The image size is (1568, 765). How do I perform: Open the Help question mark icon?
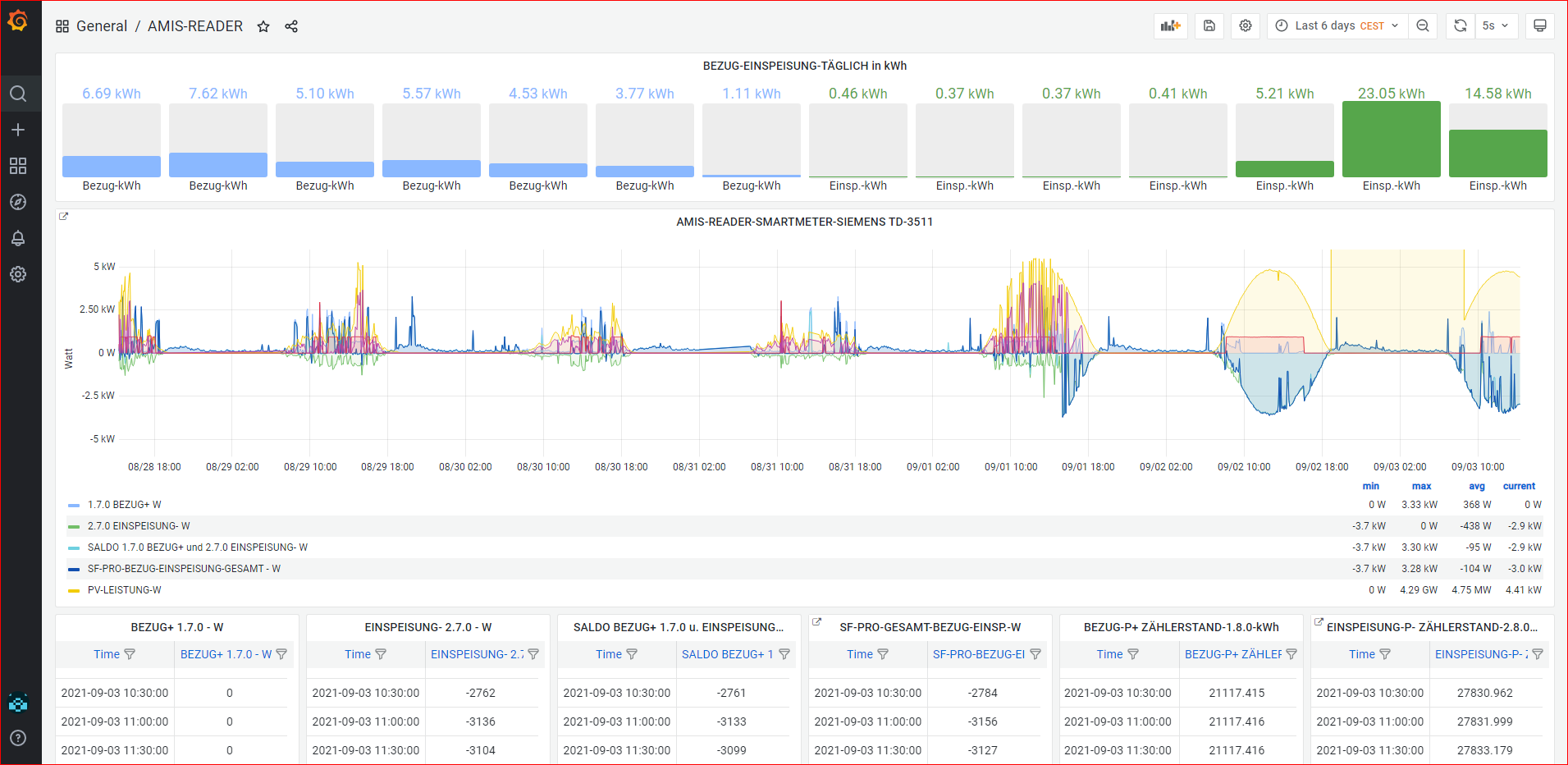[18, 738]
